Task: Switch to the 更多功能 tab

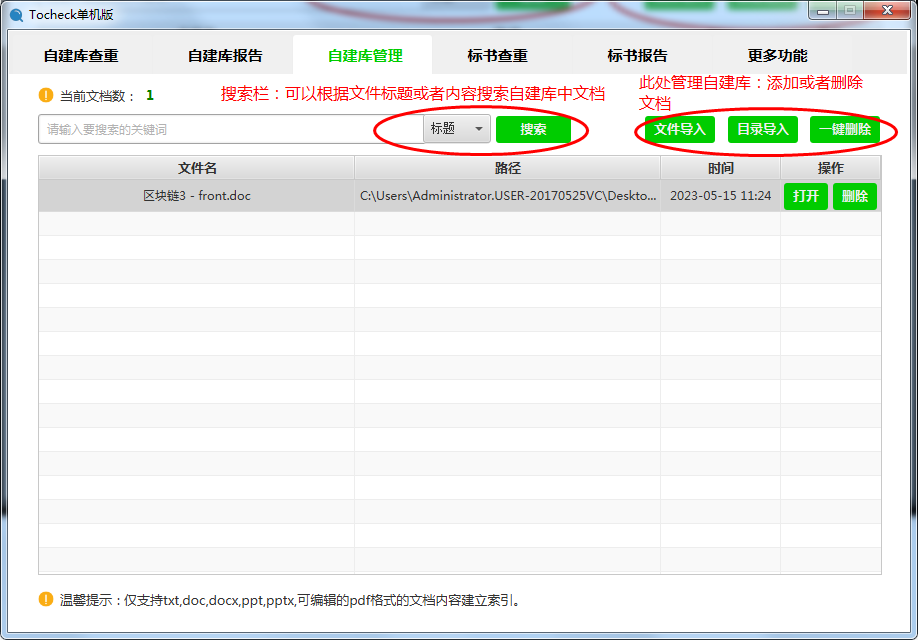Action: [x=777, y=56]
